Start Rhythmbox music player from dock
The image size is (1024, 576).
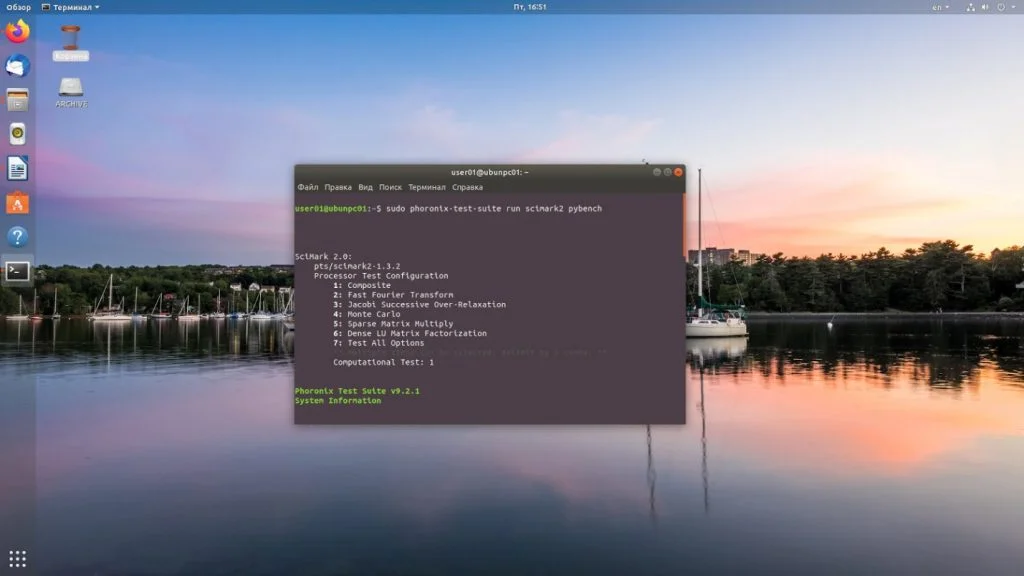pyautogui.click(x=17, y=134)
